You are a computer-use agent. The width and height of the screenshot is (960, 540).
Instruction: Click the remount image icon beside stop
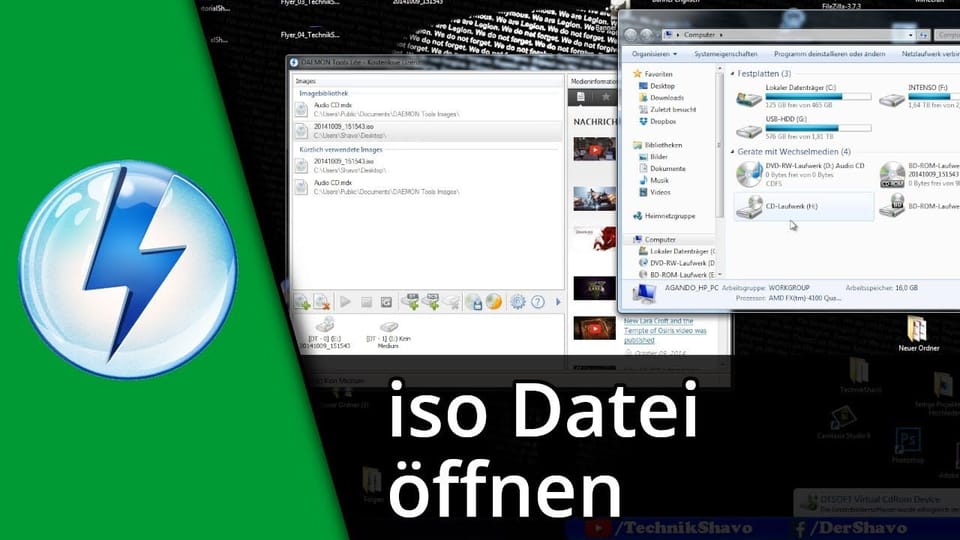(386, 302)
